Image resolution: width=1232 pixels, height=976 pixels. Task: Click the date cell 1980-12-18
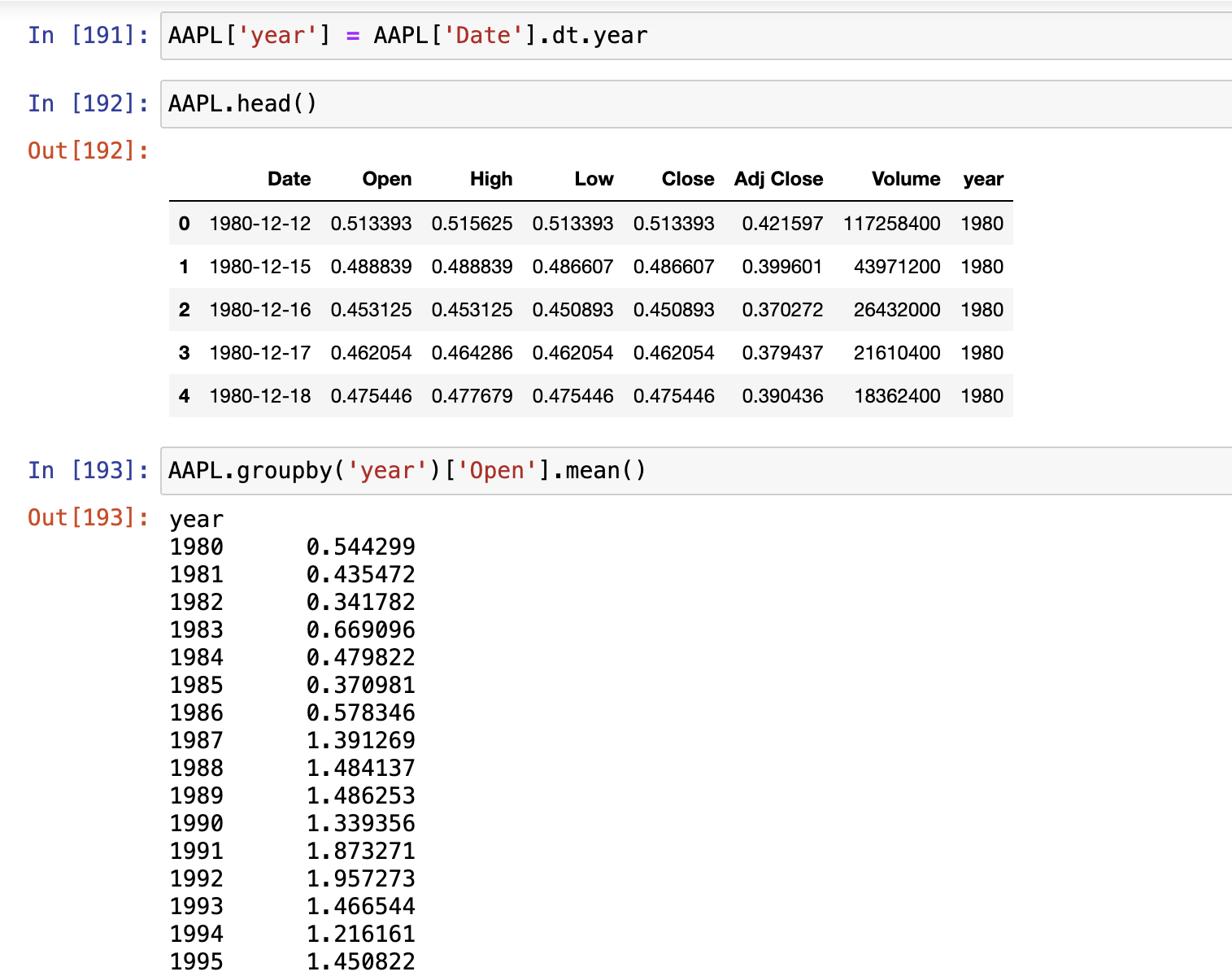pos(260,396)
